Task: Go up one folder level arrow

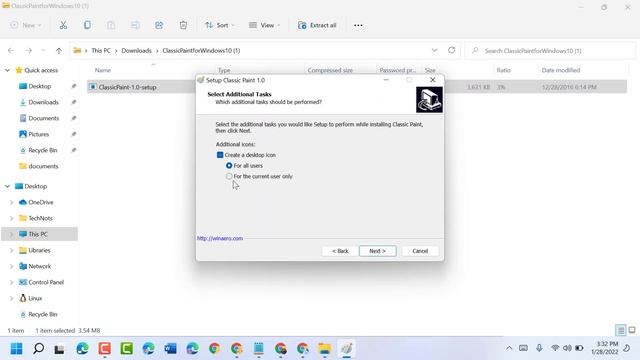Action: [x=59, y=51]
